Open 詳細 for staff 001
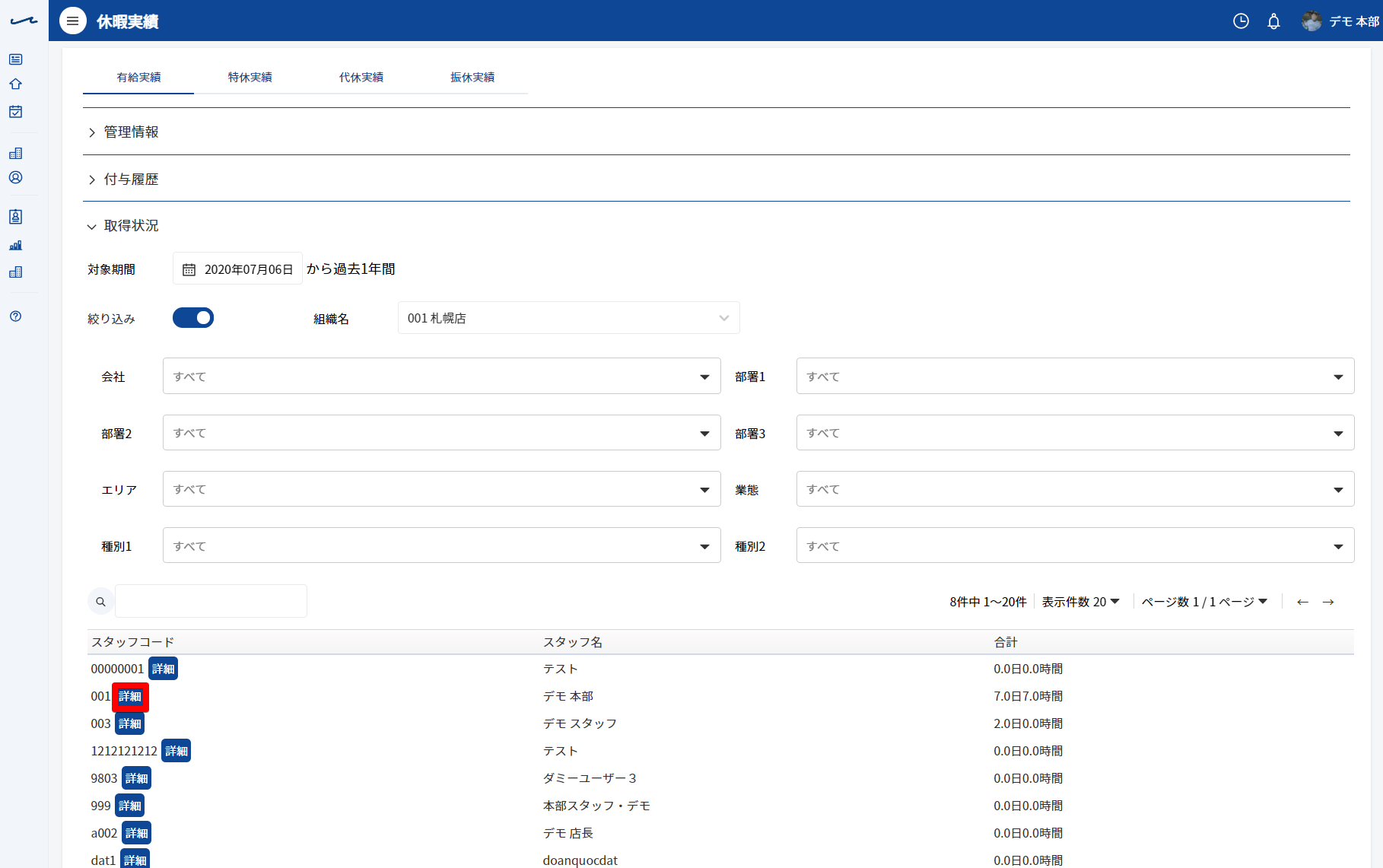 130,696
